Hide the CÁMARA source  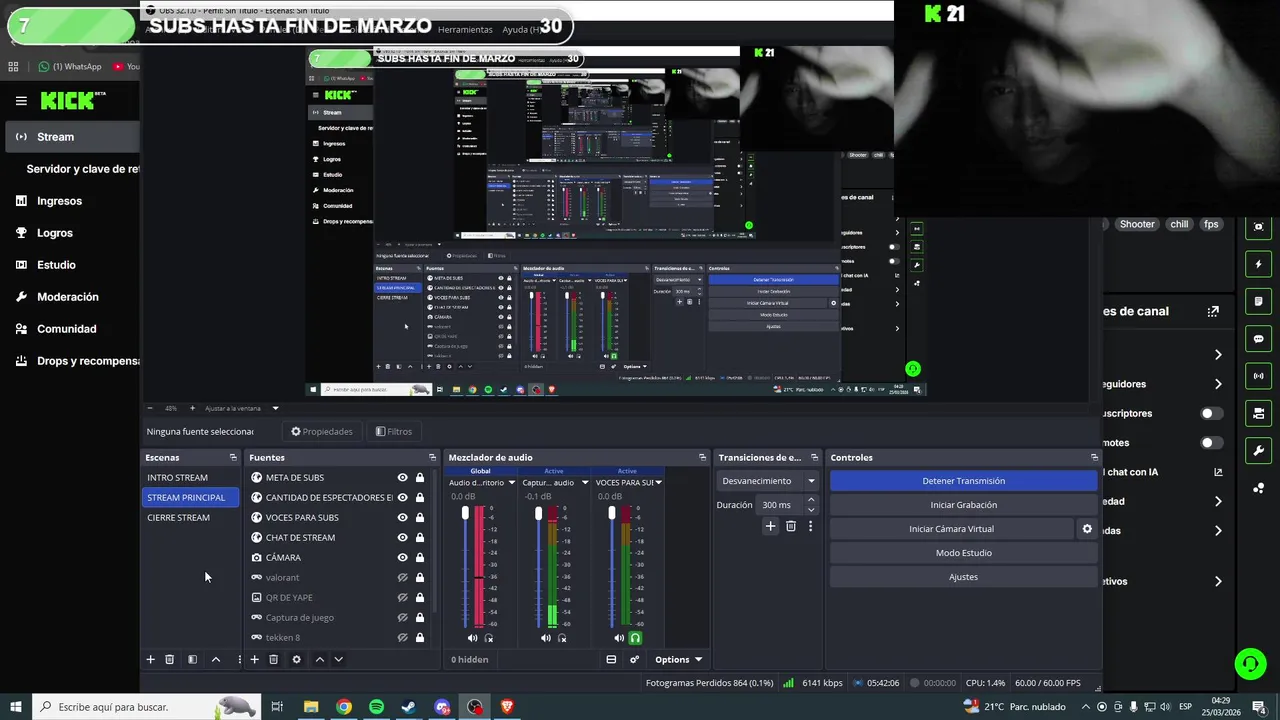[403, 558]
